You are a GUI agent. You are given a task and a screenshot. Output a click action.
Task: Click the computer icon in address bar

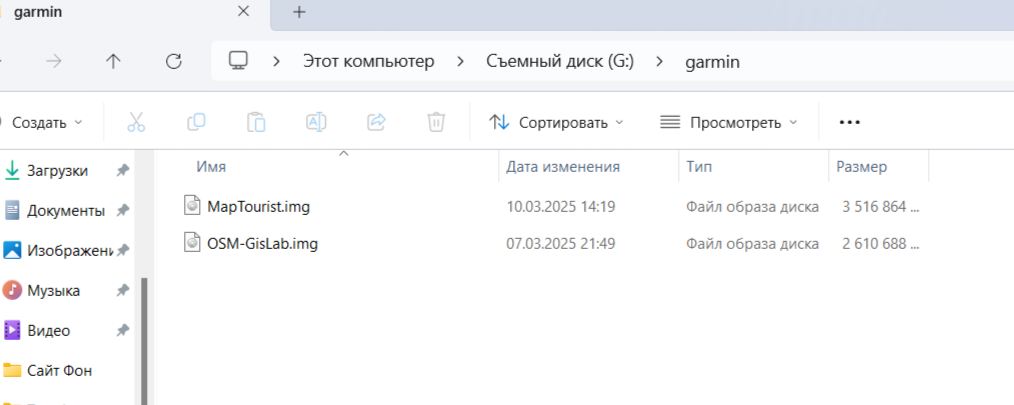(x=239, y=61)
